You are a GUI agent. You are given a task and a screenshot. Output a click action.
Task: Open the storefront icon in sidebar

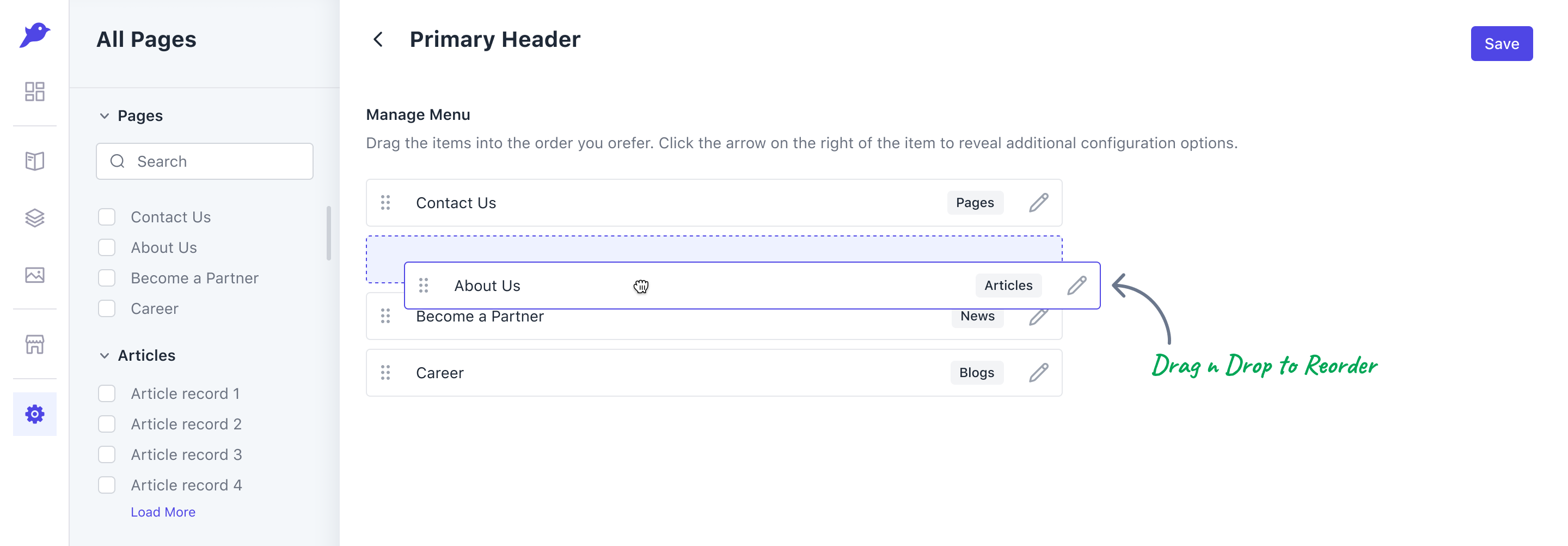pos(35,344)
